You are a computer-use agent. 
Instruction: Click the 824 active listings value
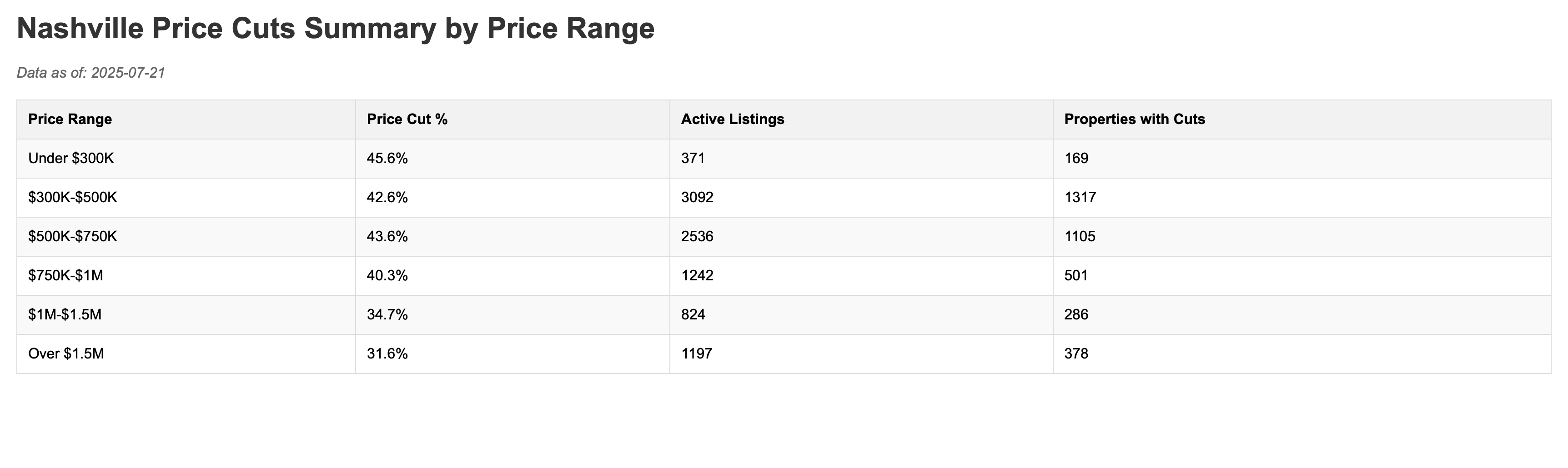(694, 315)
